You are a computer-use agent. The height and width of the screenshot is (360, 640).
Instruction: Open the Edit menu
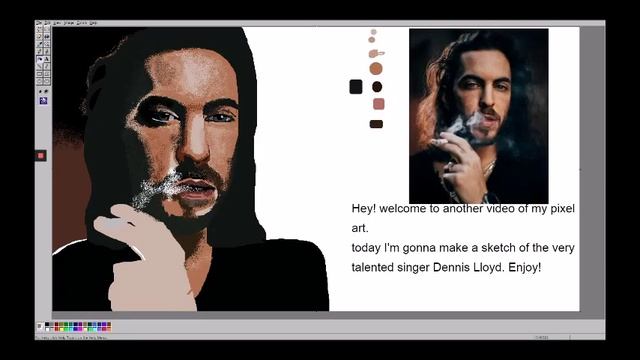tap(47, 23)
